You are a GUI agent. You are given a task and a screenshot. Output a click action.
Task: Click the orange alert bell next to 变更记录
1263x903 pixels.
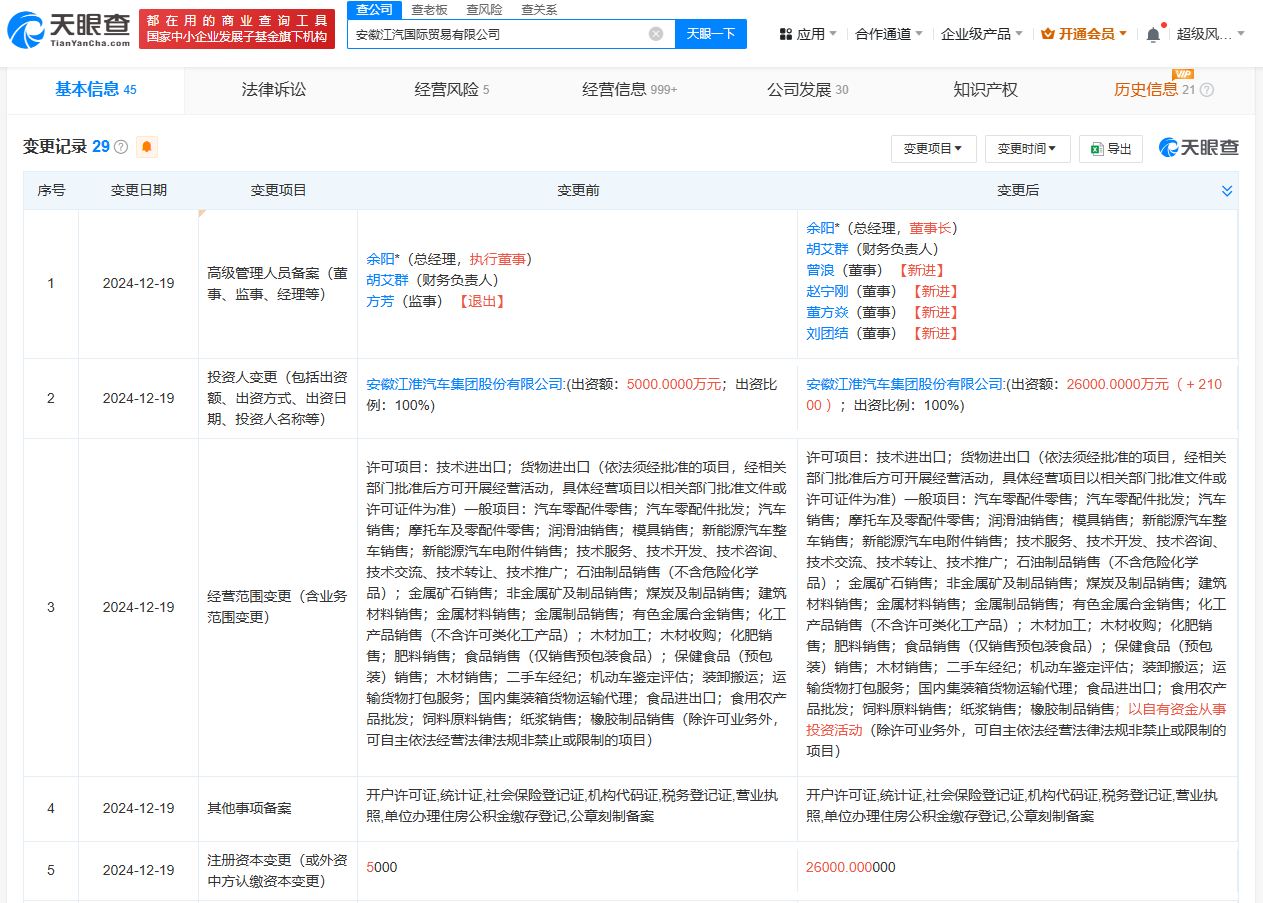[147, 147]
